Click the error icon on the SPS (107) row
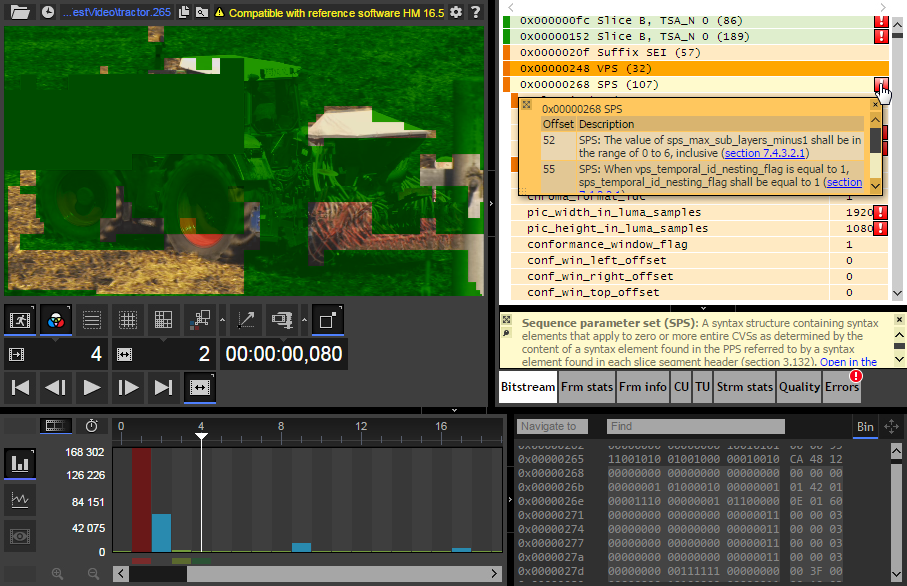This screenshot has height=586, width=907. [x=881, y=84]
